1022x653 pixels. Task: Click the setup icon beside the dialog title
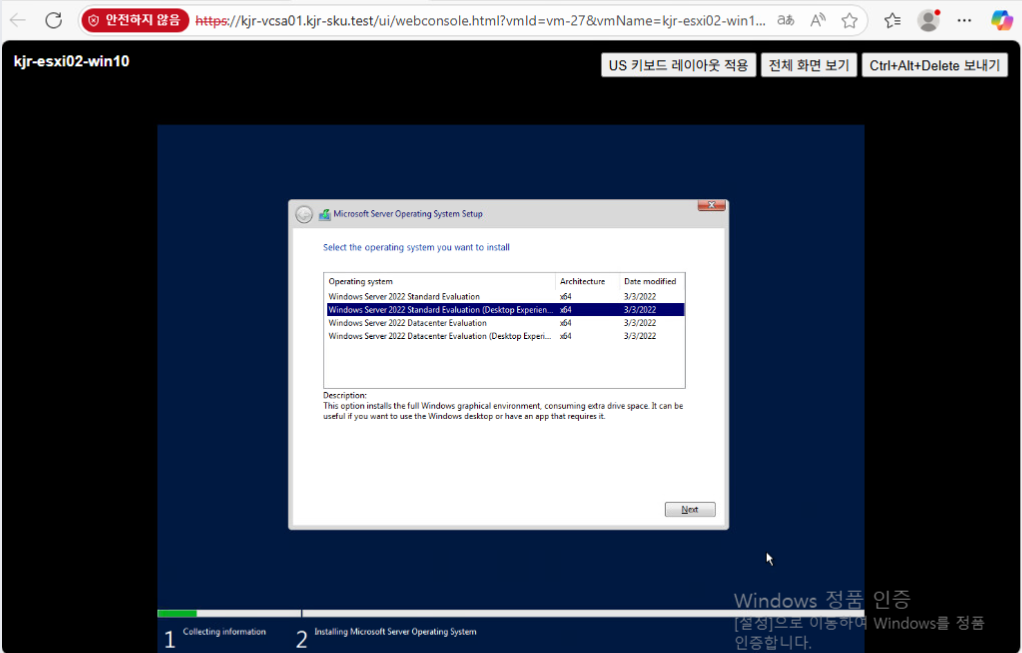[x=324, y=214]
